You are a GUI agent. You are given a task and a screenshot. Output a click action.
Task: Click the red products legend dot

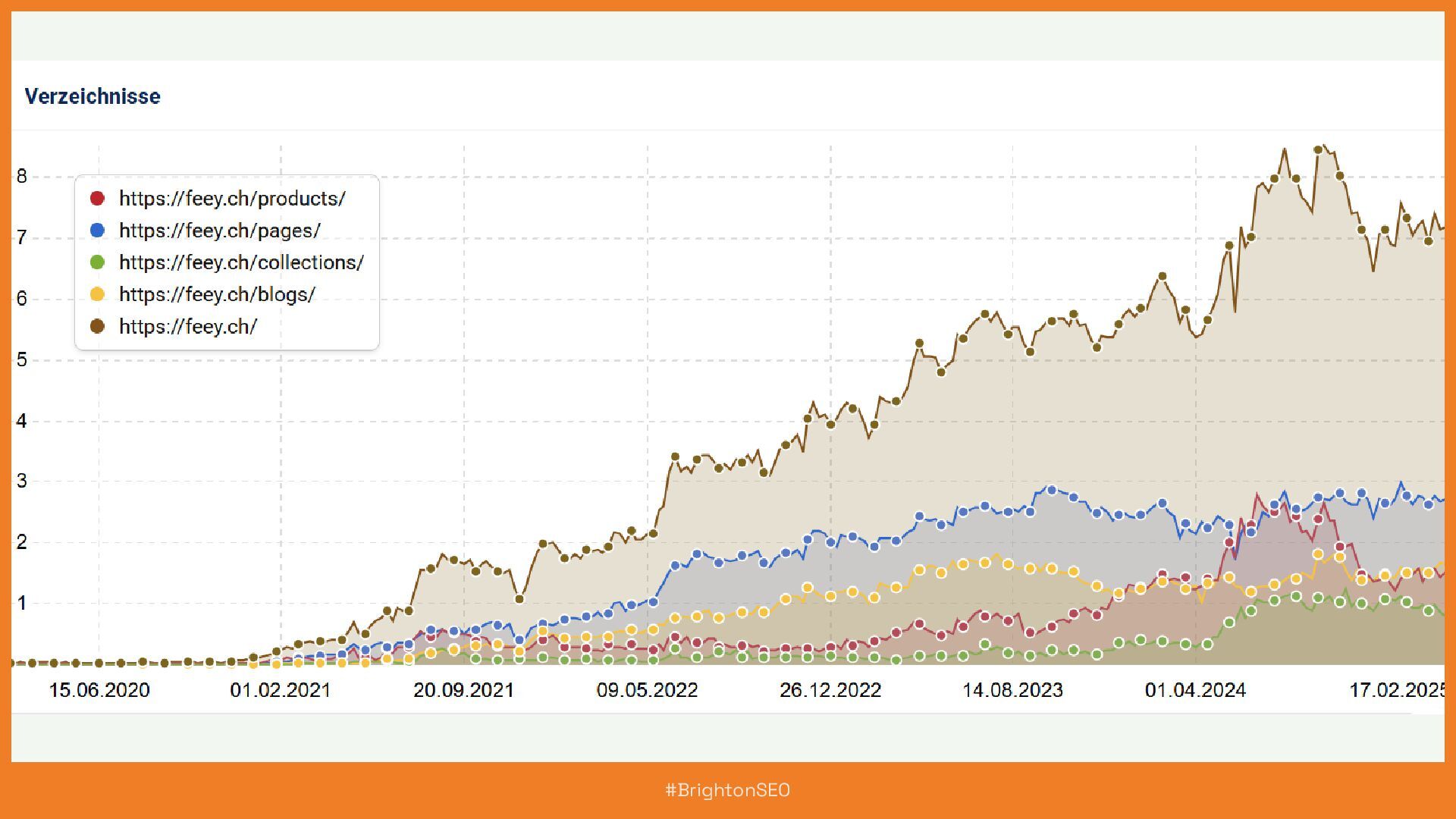[97, 199]
